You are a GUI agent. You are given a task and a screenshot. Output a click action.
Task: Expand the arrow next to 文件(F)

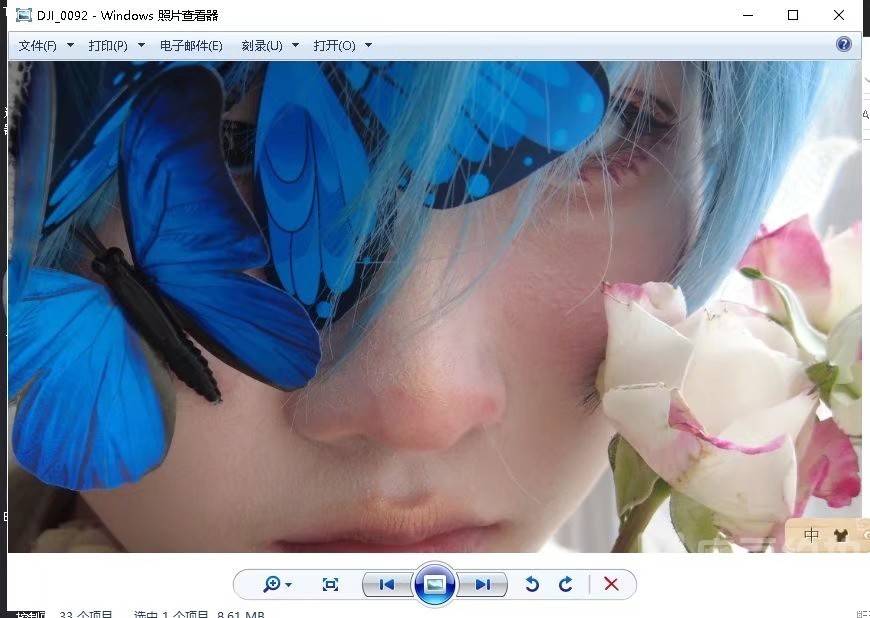pos(70,45)
